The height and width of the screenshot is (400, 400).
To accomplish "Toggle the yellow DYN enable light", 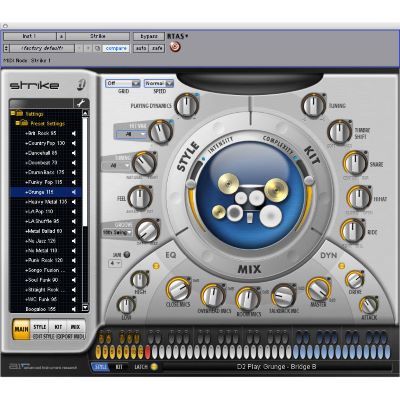I will (x=341, y=266).
